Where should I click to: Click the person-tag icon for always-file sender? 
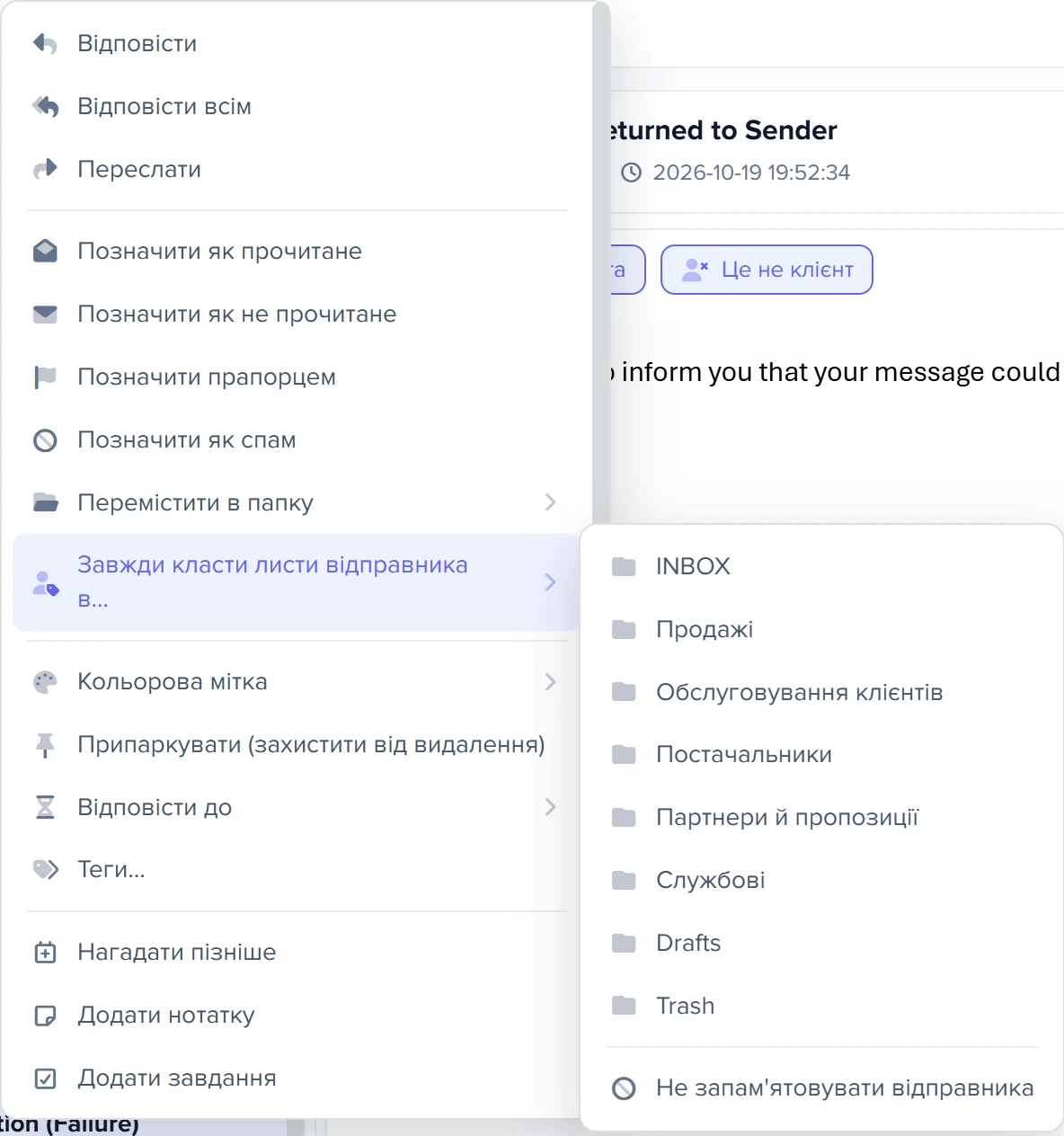pos(45,582)
